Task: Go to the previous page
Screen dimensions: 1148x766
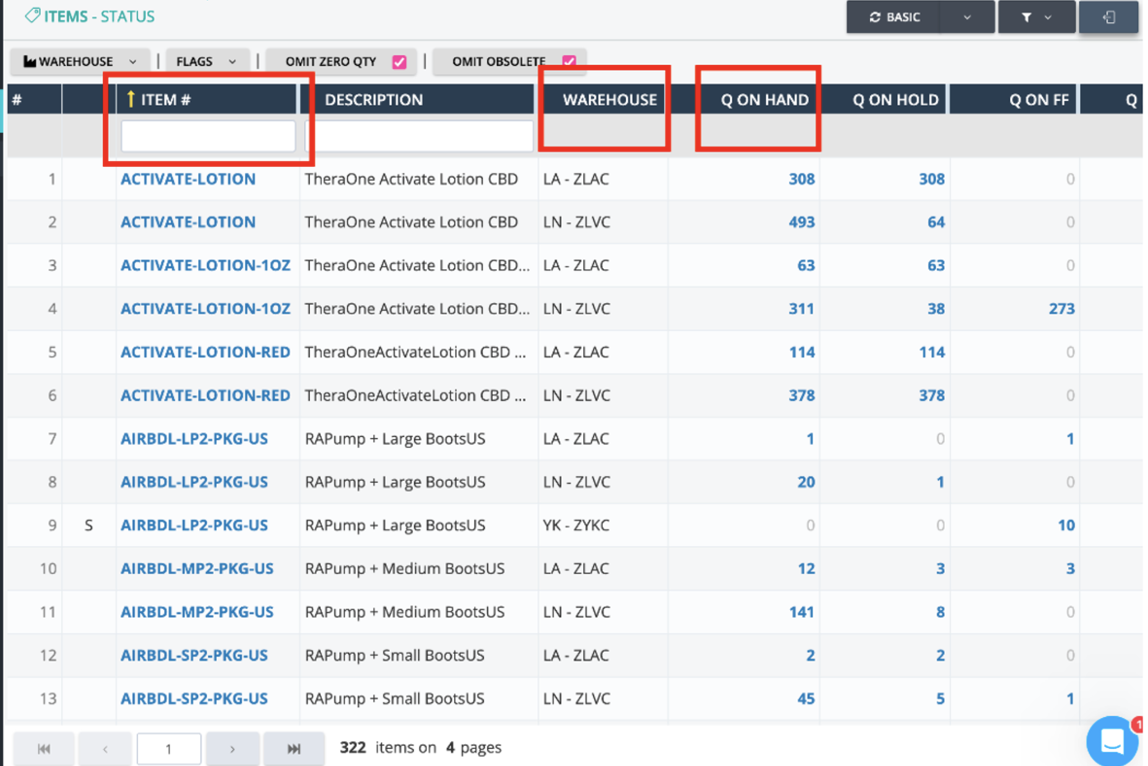Action: [x=105, y=748]
